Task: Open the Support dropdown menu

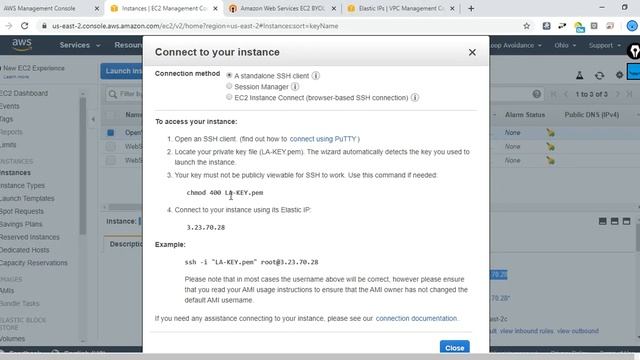Action: 604,45
